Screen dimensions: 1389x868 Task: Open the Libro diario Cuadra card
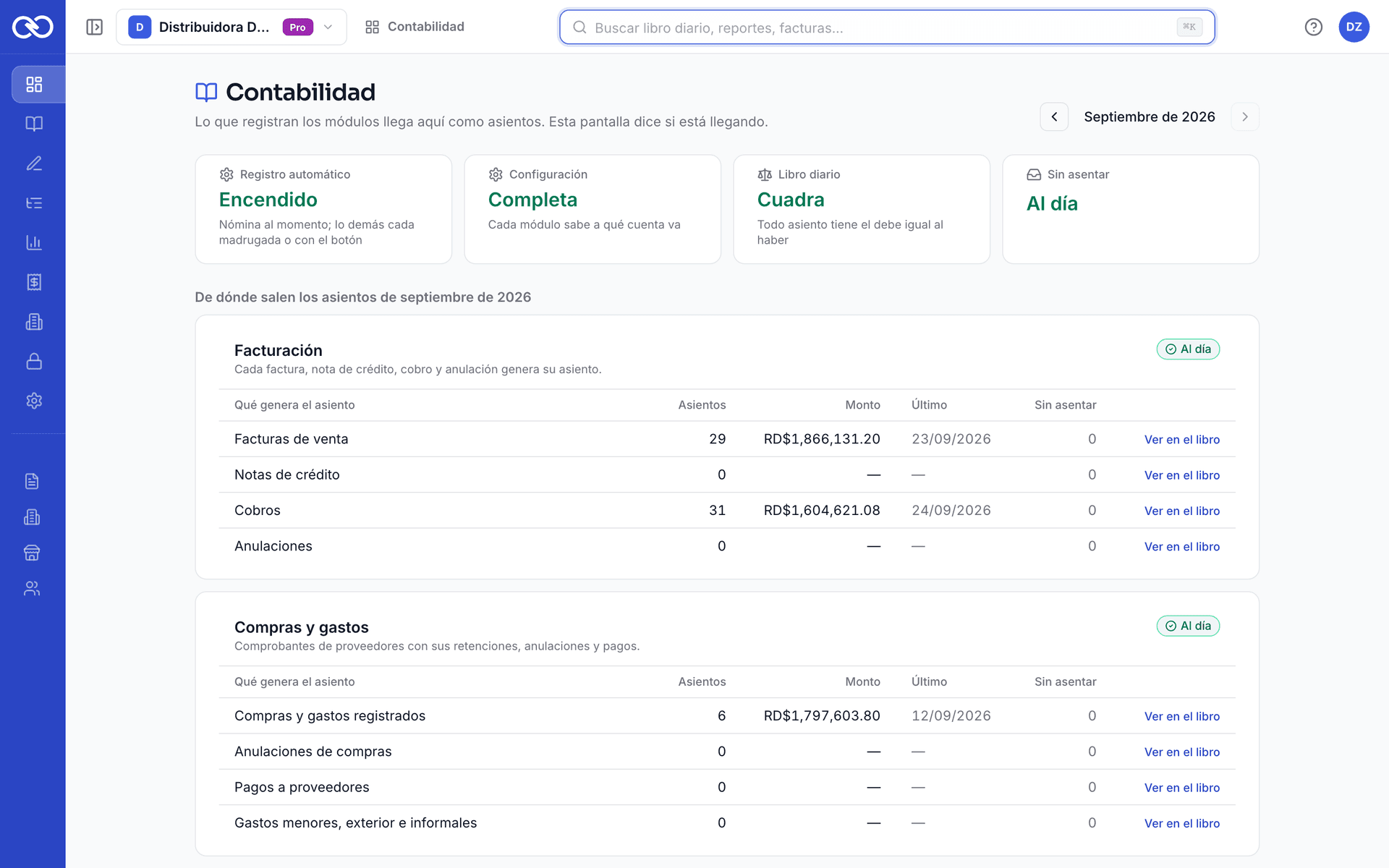pyautogui.click(x=862, y=209)
